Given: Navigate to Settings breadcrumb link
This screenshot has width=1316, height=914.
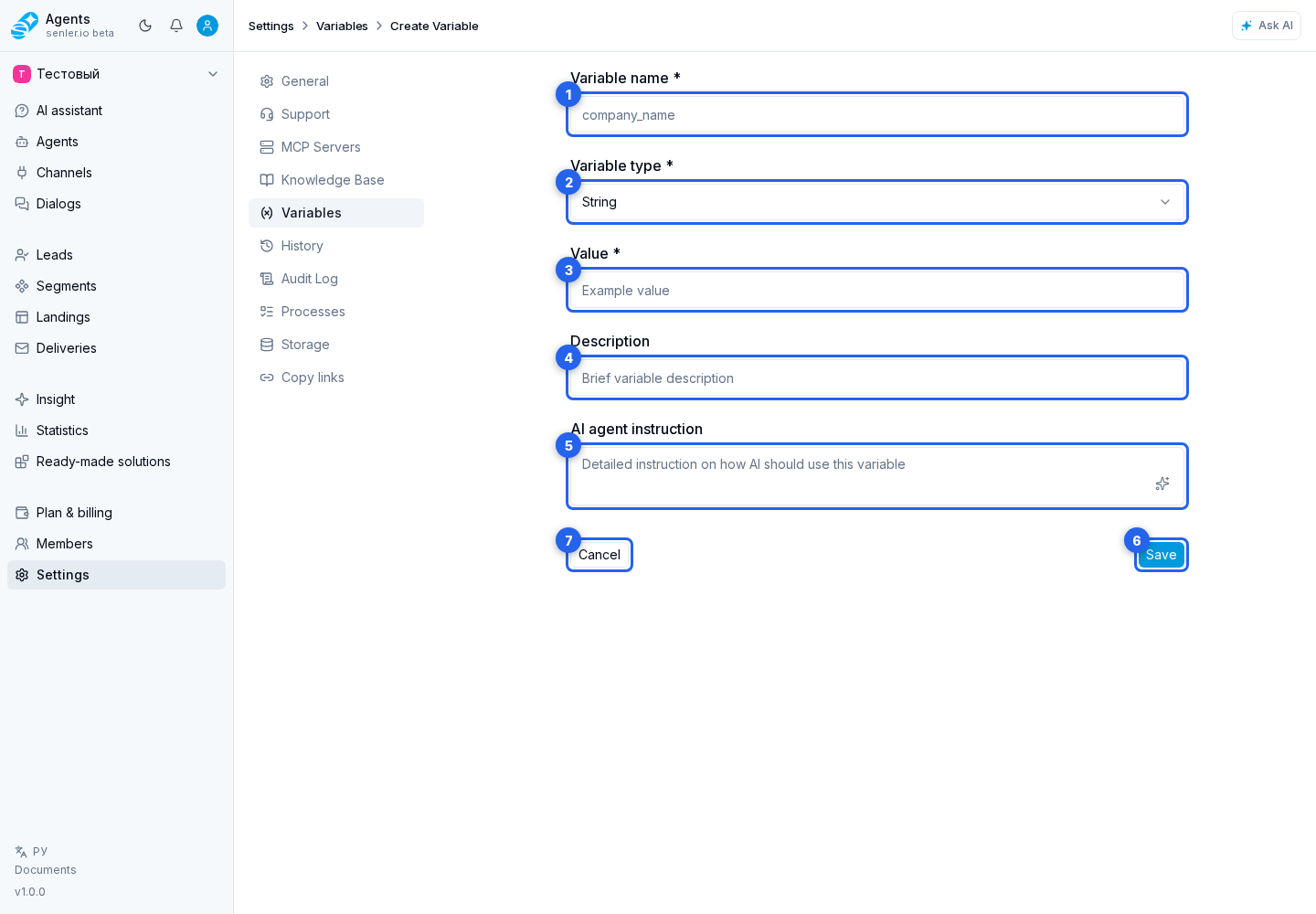Looking at the screenshot, I should (271, 26).
